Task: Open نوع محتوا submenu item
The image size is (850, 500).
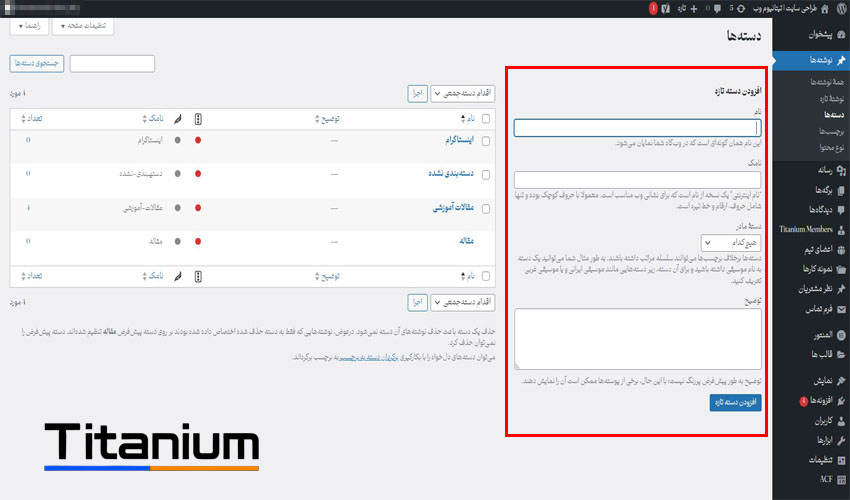Action: click(x=832, y=148)
